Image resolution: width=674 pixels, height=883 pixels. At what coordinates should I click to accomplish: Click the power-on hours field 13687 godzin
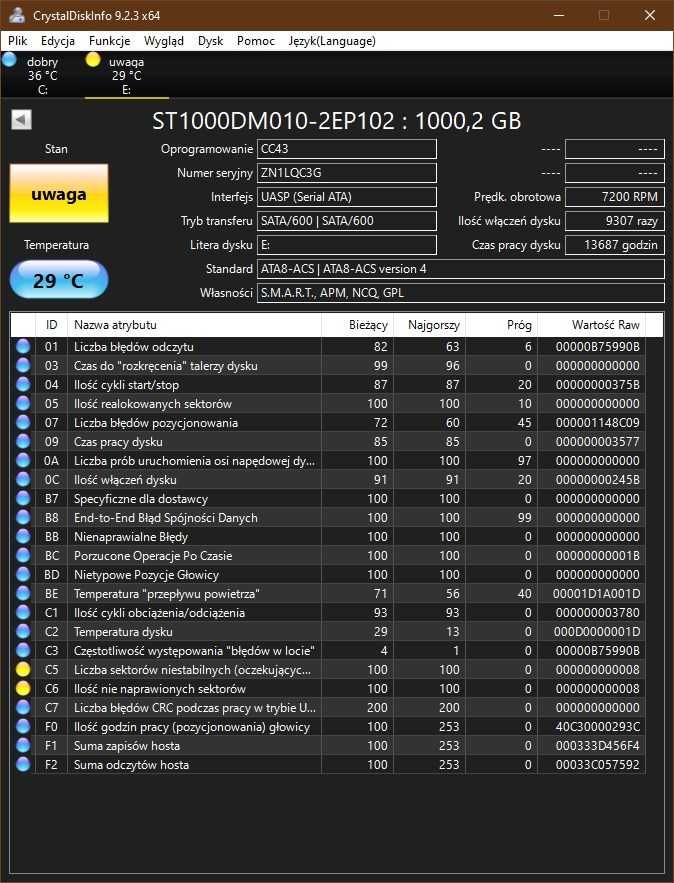click(614, 245)
